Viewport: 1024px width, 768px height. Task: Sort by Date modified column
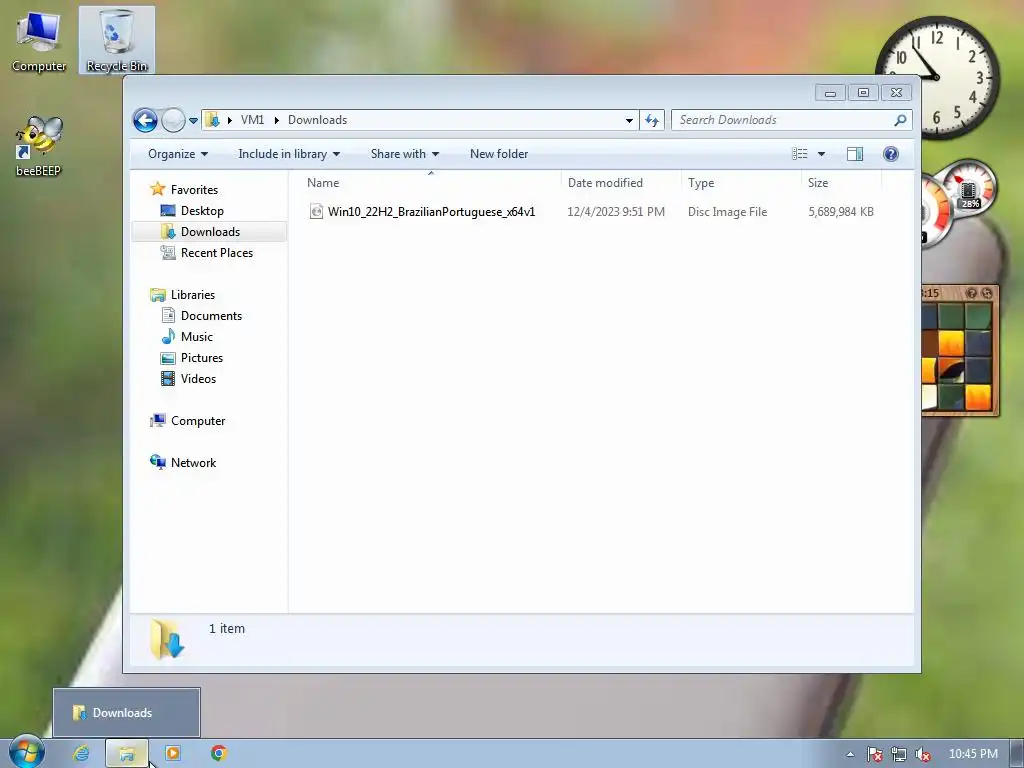coord(620,183)
